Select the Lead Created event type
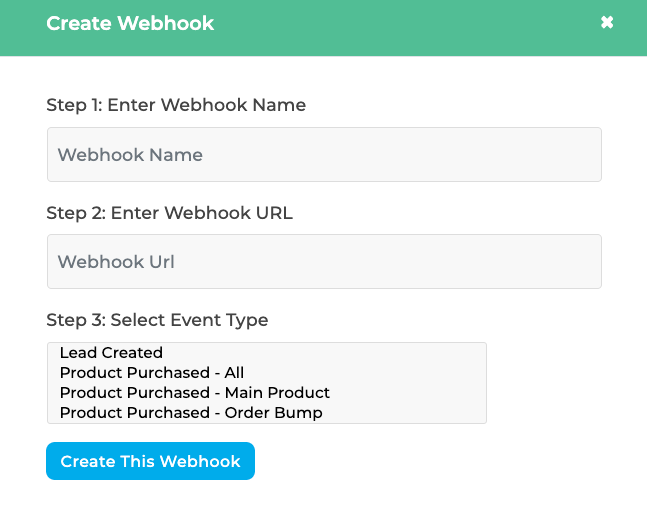 [x=111, y=353]
